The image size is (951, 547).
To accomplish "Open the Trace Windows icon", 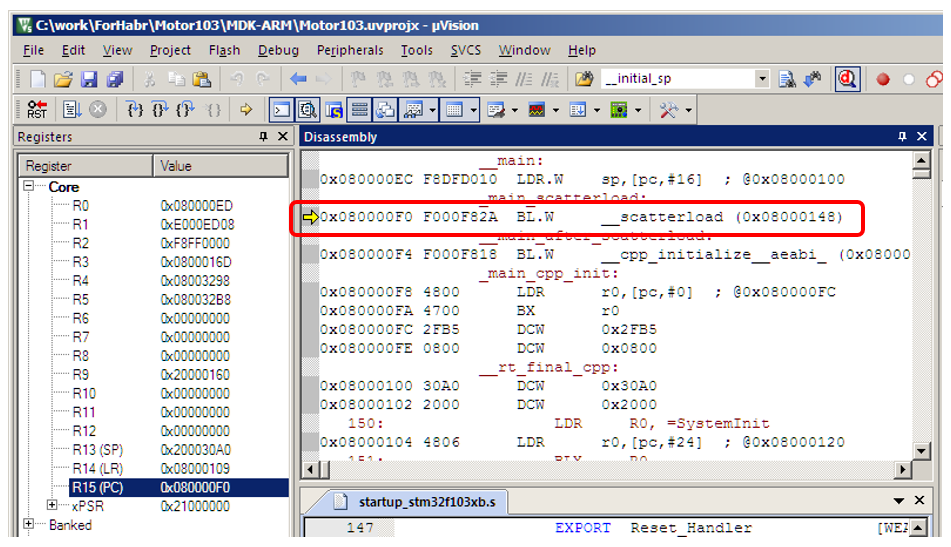I will click(577, 110).
